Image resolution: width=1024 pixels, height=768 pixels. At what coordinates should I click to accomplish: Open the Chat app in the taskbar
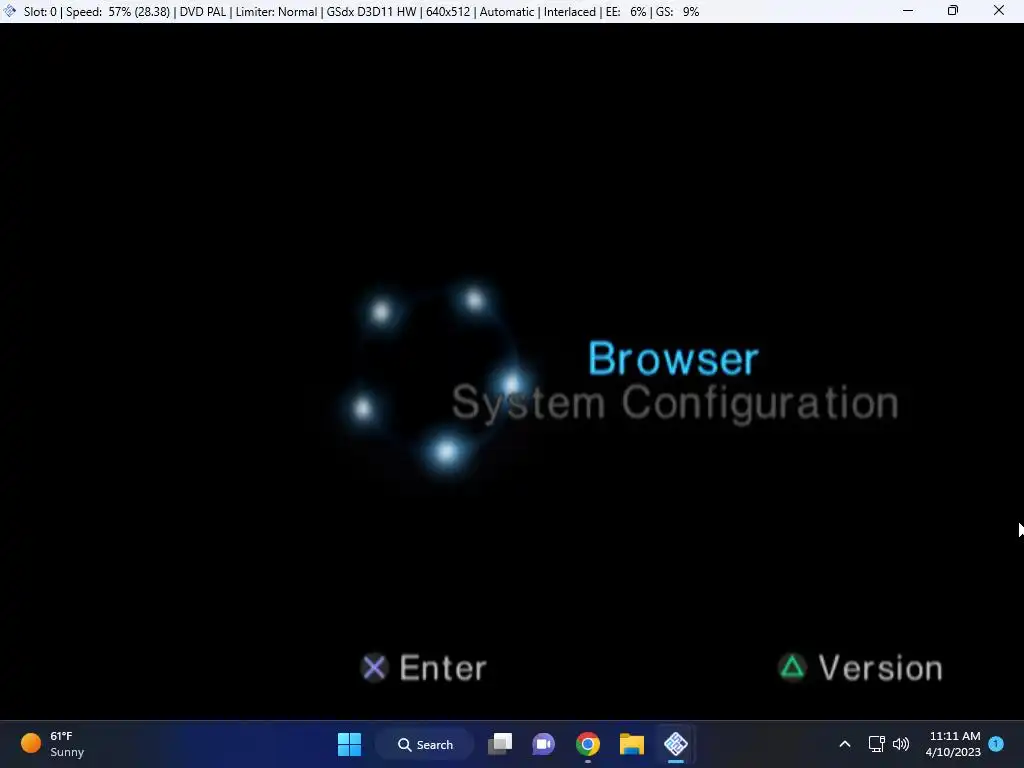543,744
